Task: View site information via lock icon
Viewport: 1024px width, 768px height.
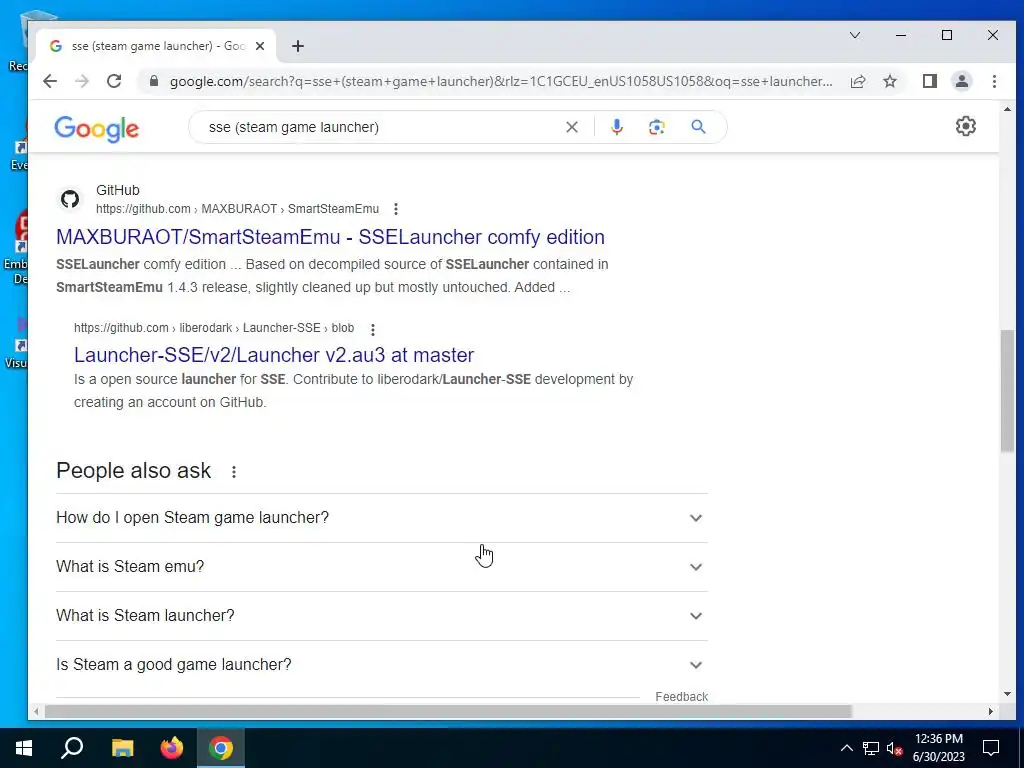Action: click(x=154, y=81)
